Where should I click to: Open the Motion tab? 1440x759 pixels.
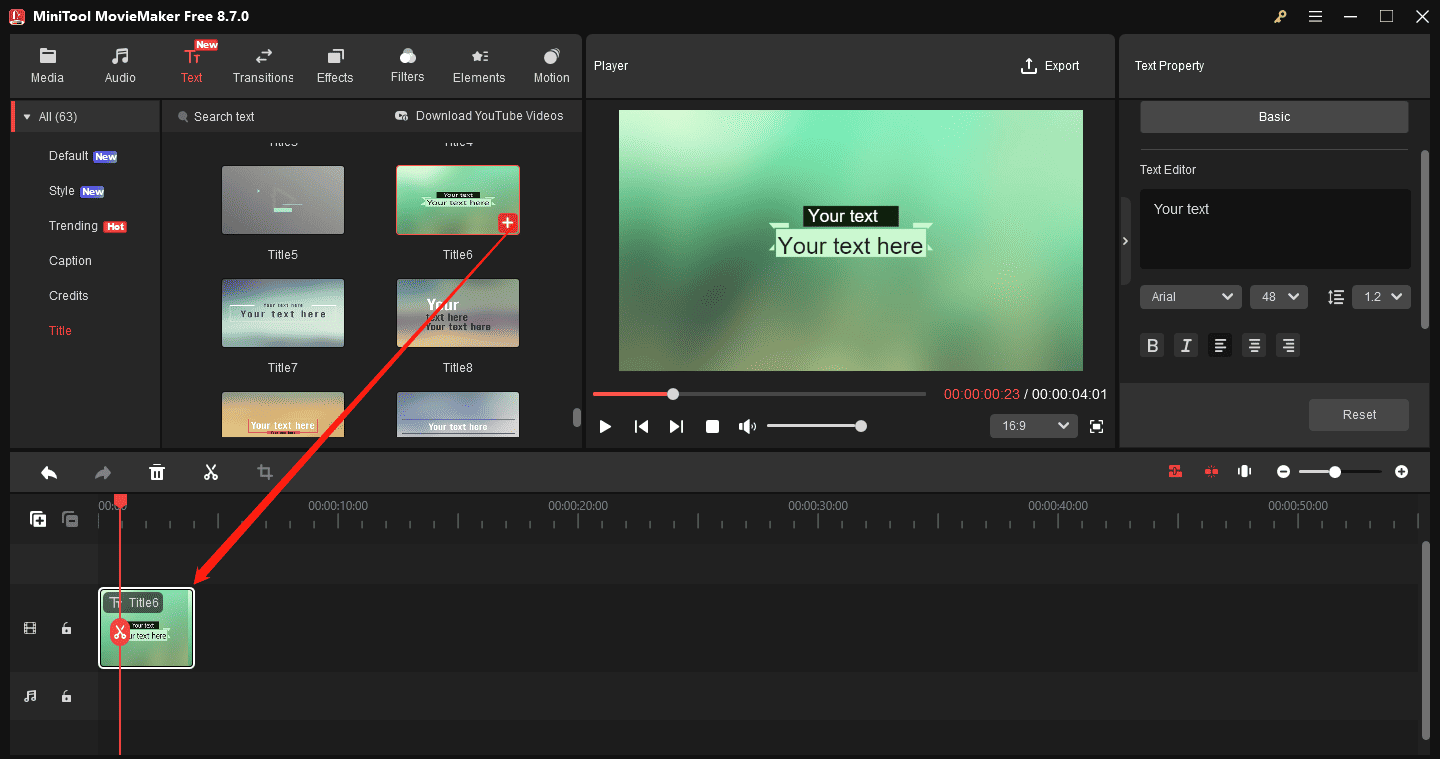551,66
